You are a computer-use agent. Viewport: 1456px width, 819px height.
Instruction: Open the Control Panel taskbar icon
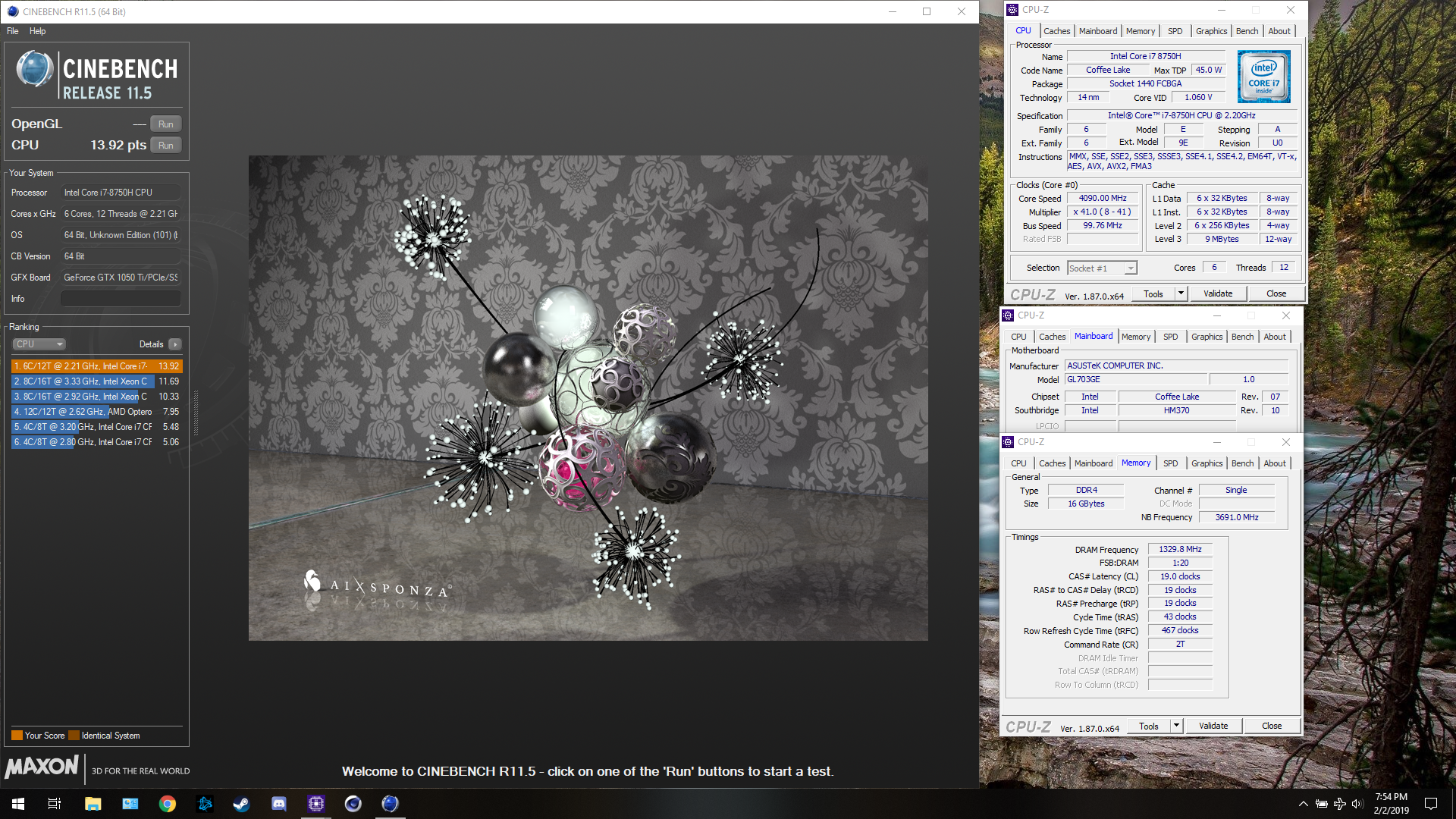tap(130, 804)
